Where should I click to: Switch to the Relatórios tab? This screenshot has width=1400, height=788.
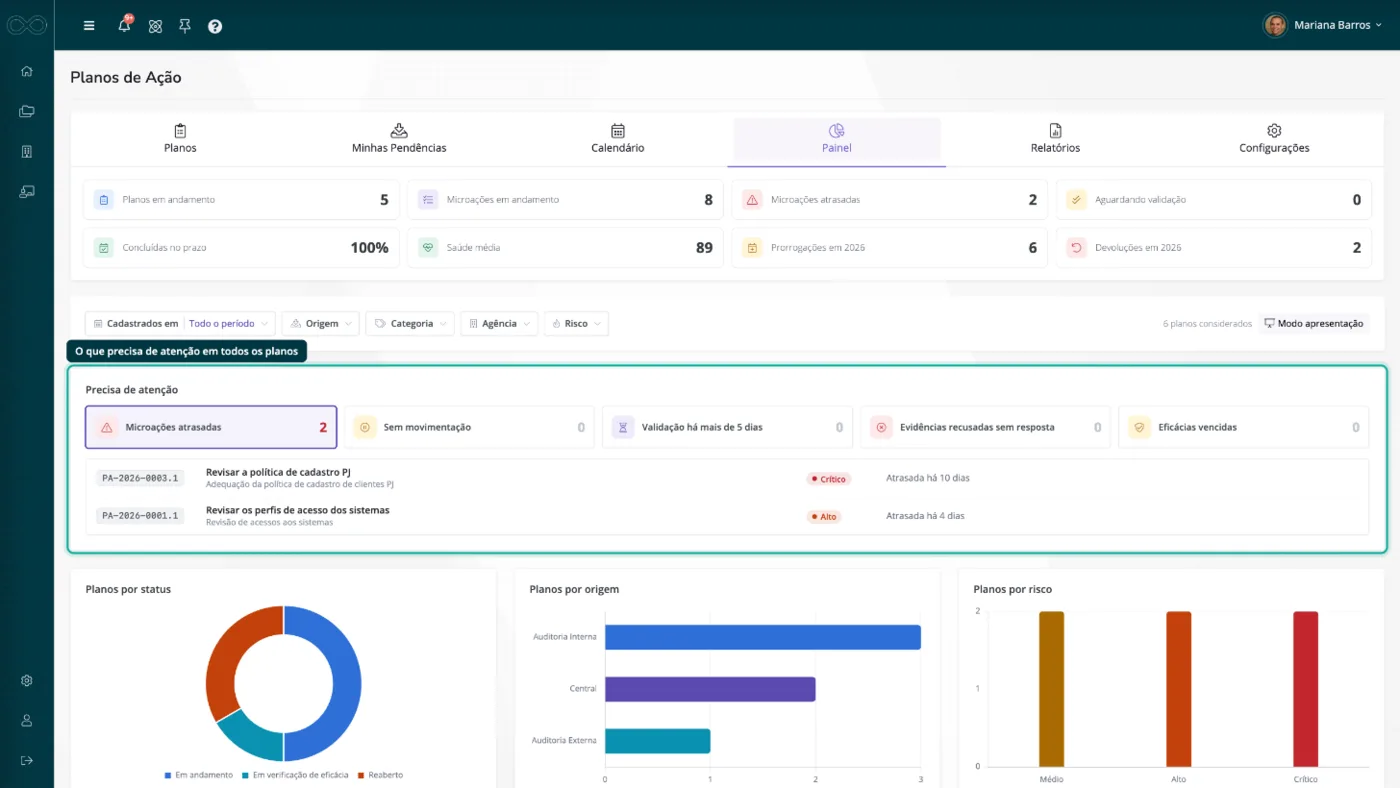(1055, 139)
